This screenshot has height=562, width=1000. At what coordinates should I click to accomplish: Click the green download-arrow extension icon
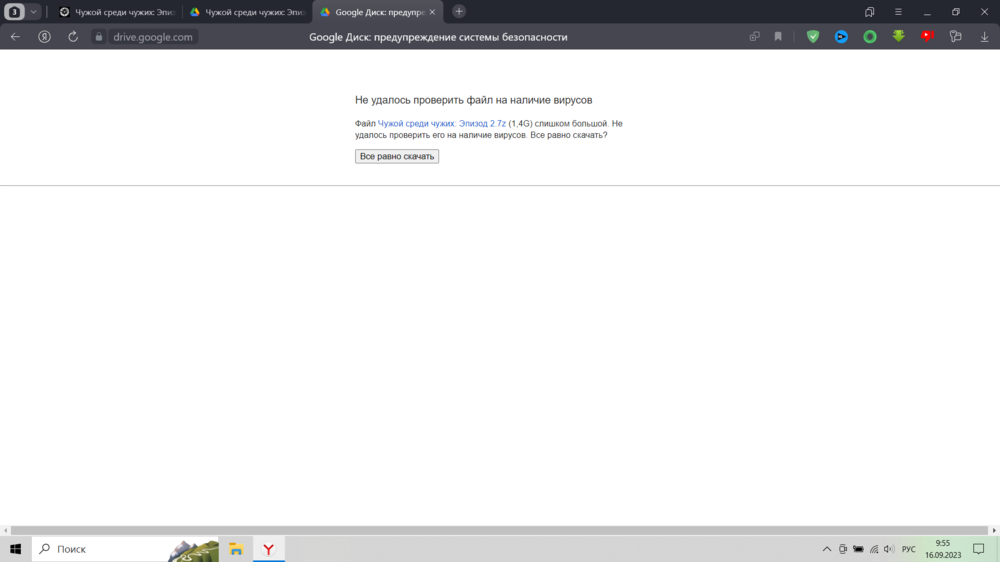tap(898, 37)
